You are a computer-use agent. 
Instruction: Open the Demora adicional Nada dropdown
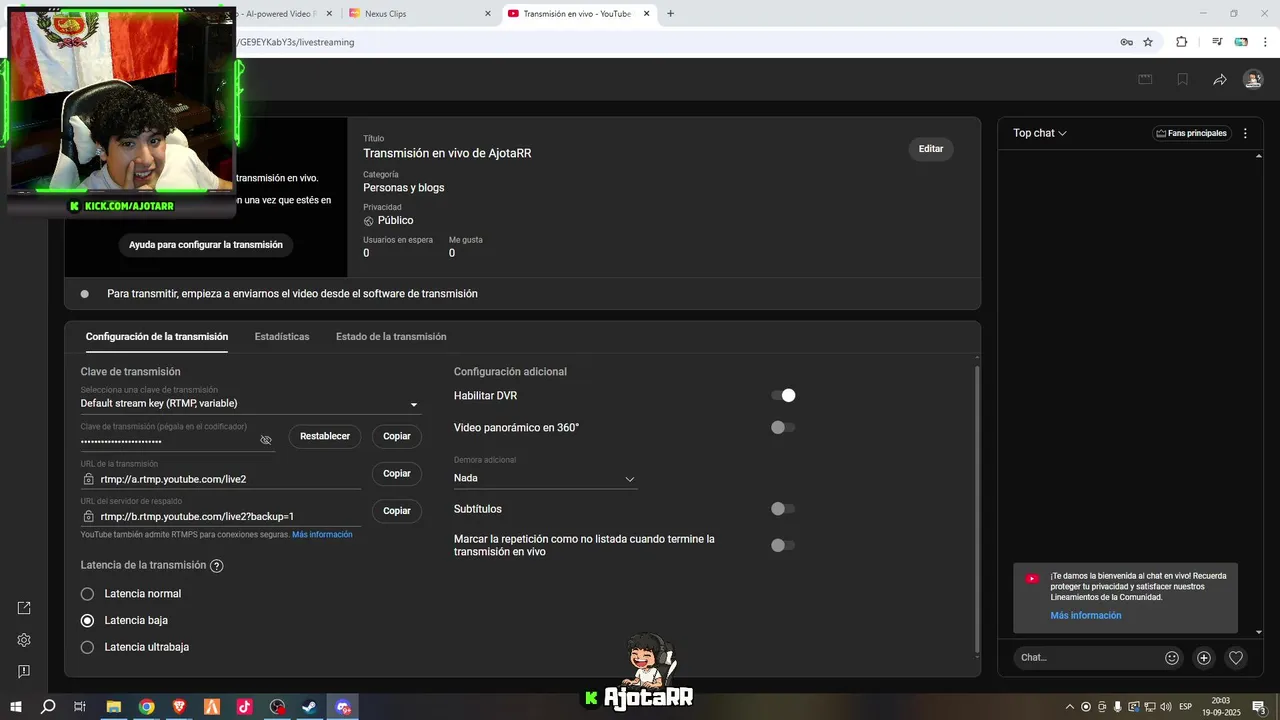tap(545, 478)
